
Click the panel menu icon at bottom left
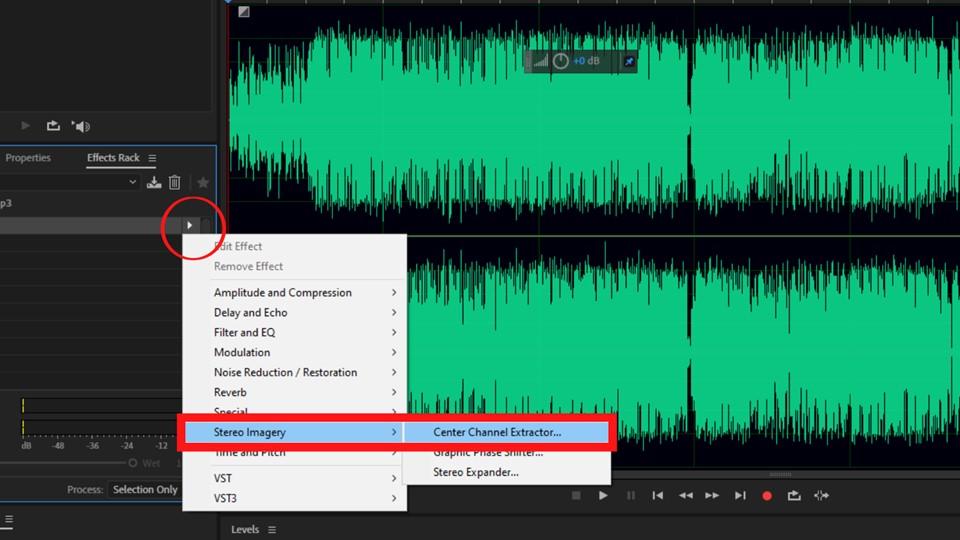[9, 519]
